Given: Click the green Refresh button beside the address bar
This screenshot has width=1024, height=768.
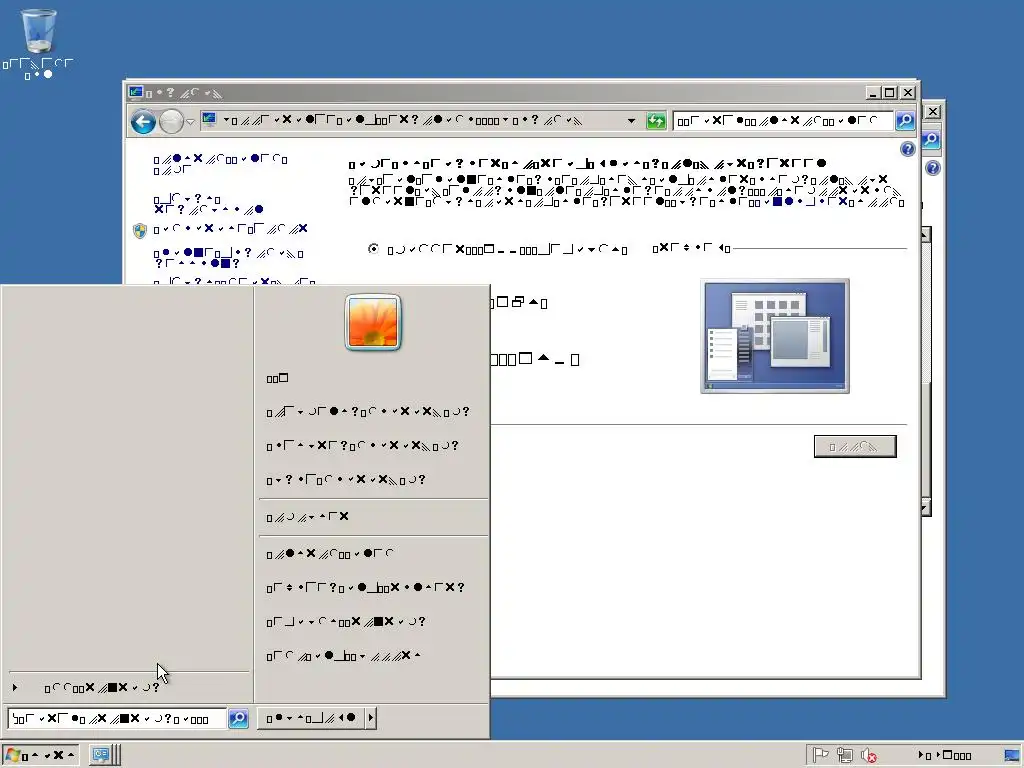Looking at the screenshot, I should (656, 121).
